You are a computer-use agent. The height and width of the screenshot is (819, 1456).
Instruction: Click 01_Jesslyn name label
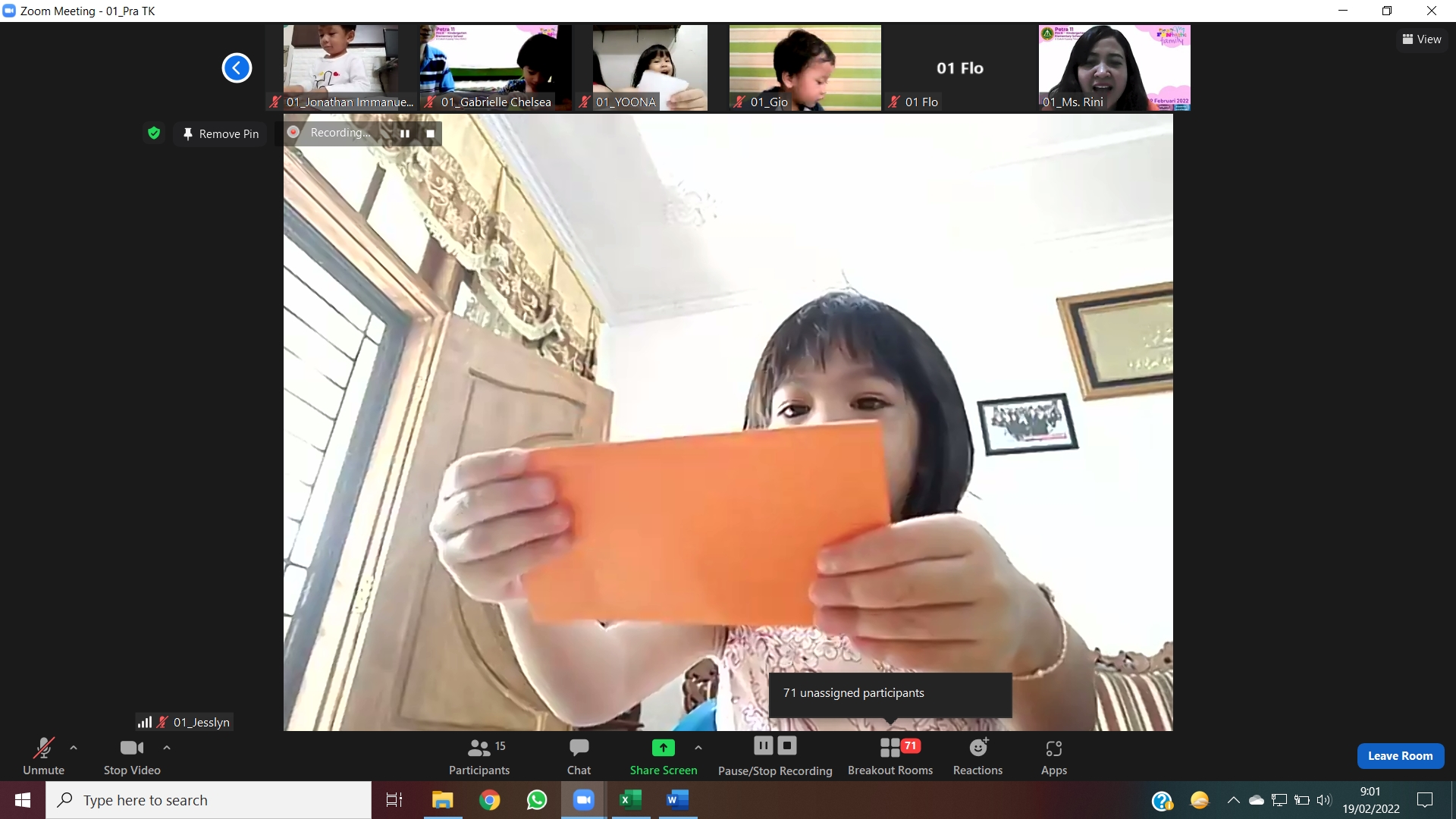(x=201, y=722)
